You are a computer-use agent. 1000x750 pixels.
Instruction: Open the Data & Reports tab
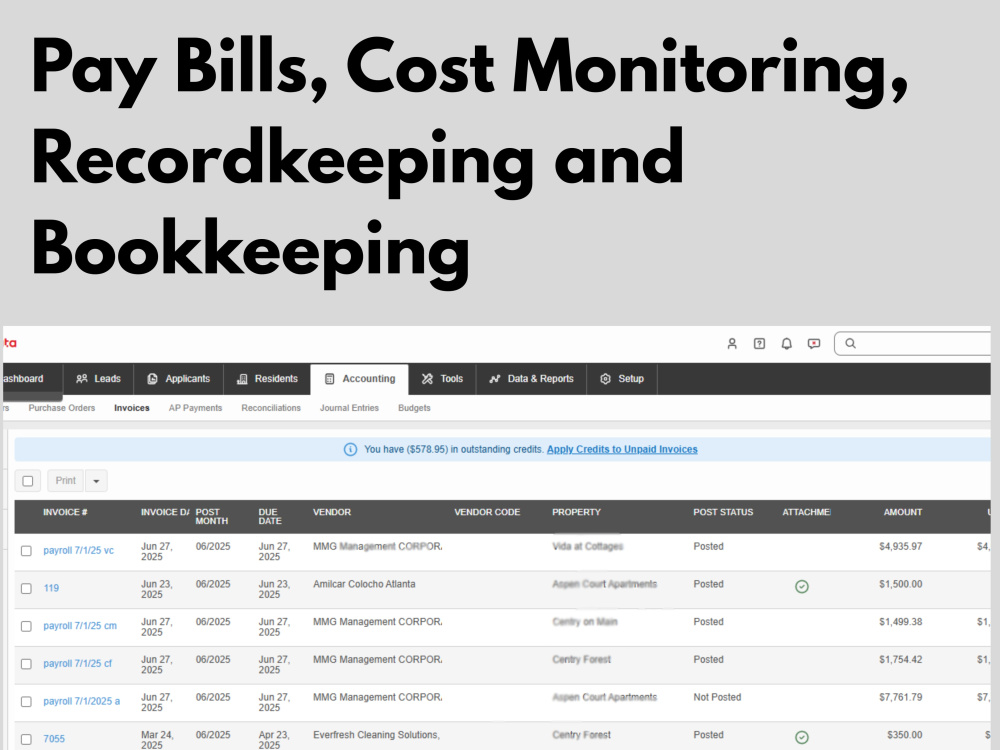[531, 379]
